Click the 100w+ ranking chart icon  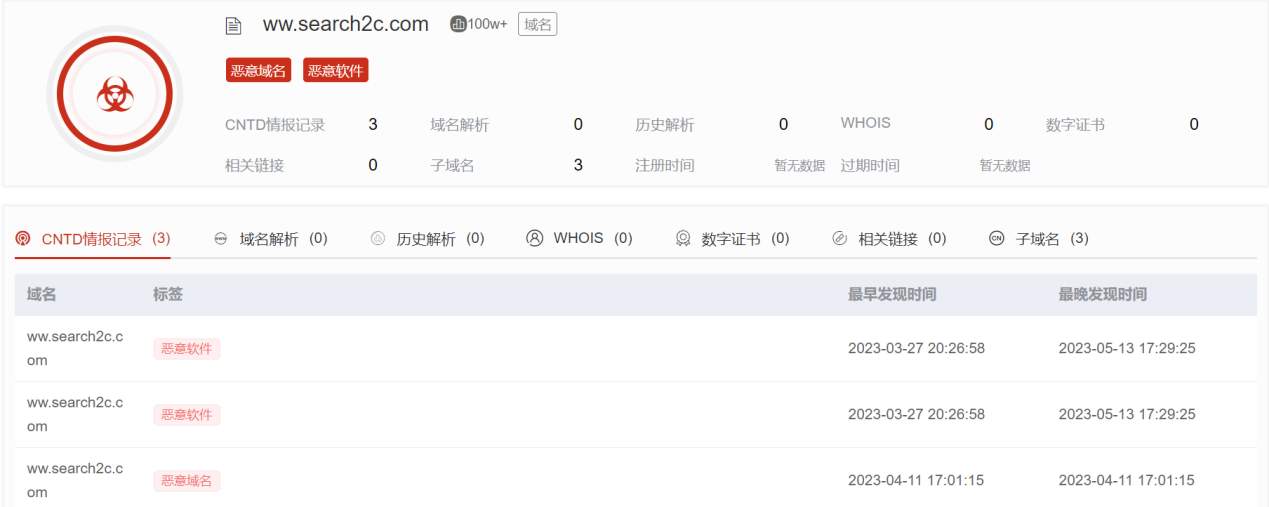tap(458, 24)
